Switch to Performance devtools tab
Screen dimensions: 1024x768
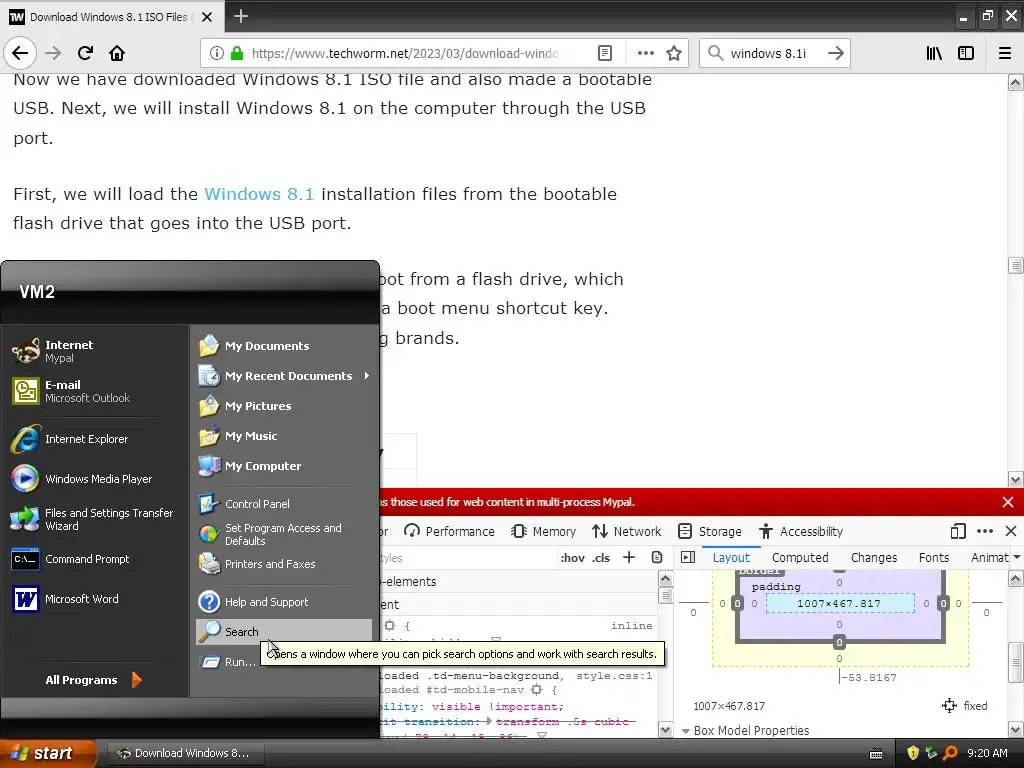(x=449, y=531)
